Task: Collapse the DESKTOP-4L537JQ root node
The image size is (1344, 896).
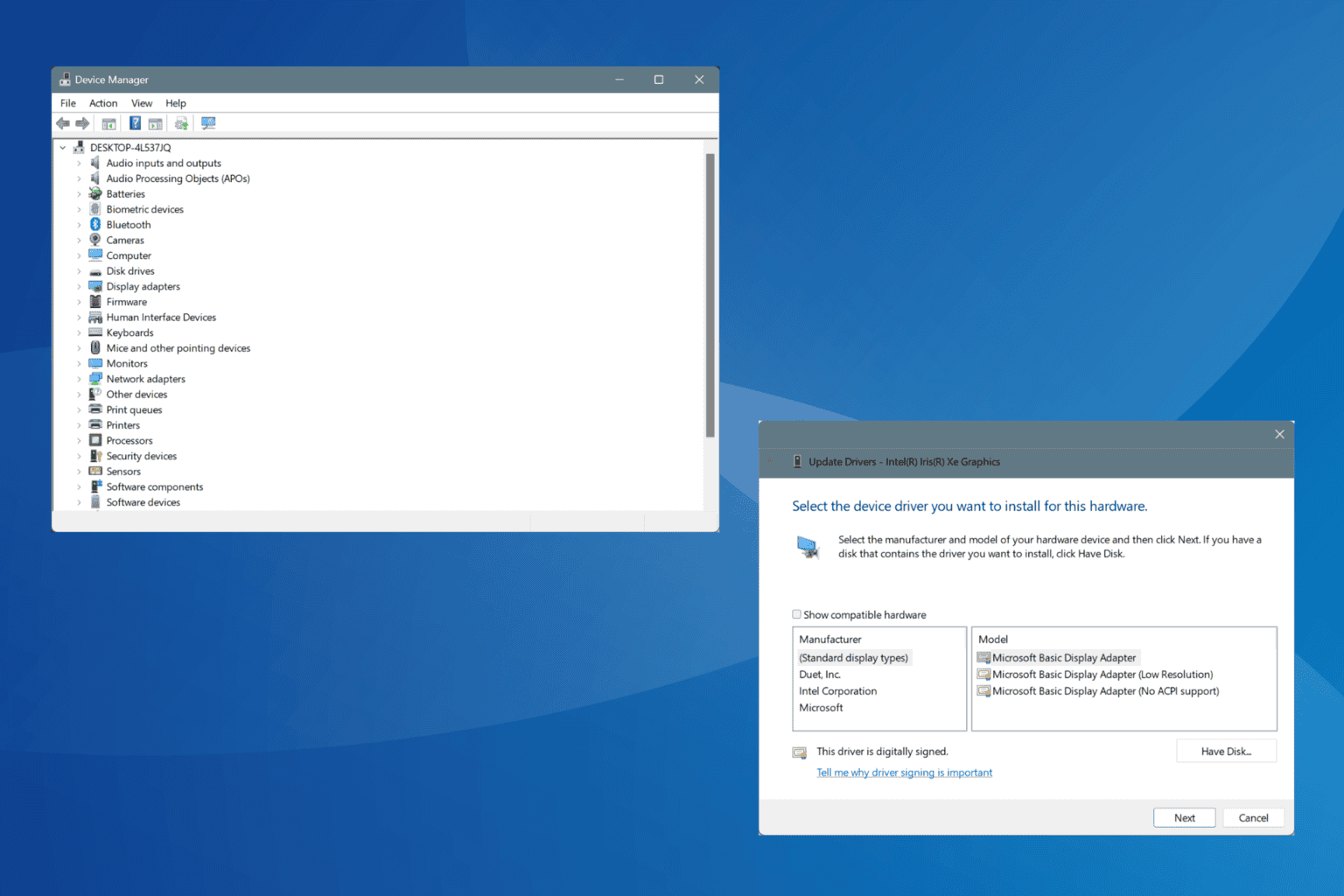Action: [x=63, y=148]
